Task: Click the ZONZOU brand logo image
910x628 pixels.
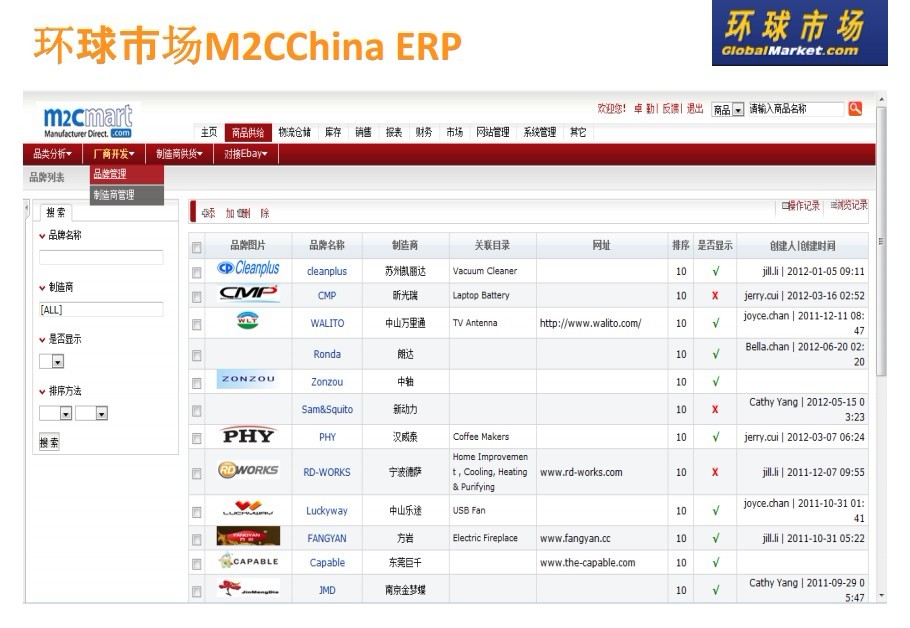Action: 248,379
